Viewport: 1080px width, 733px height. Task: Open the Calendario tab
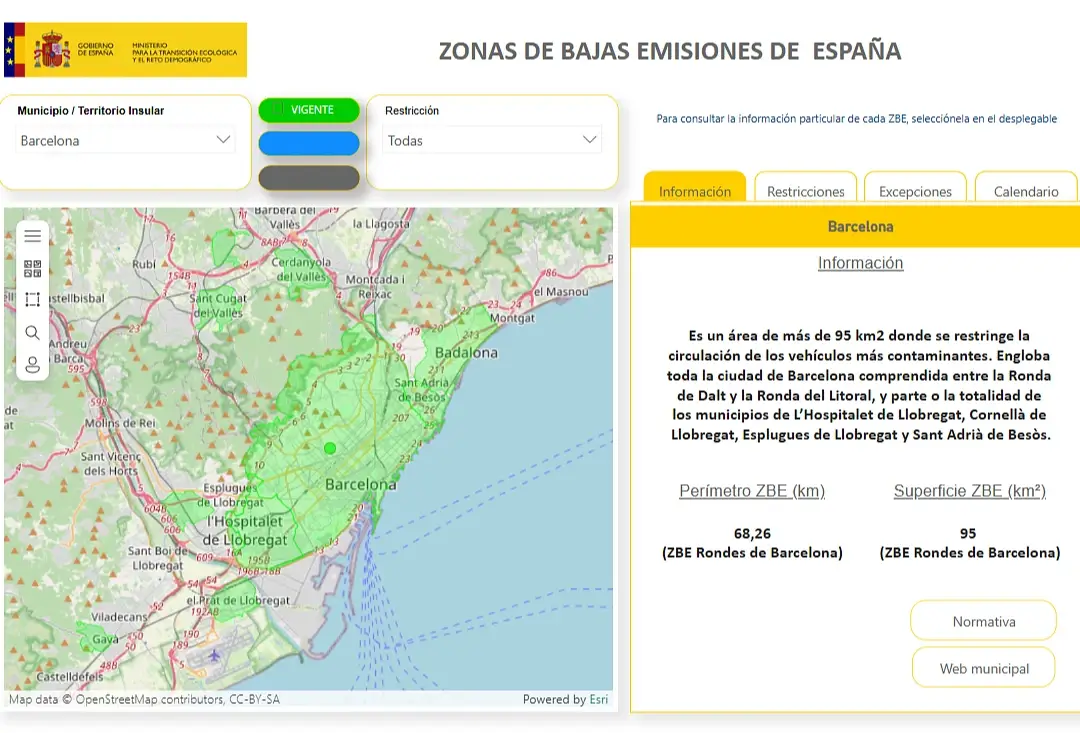coord(1026,187)
